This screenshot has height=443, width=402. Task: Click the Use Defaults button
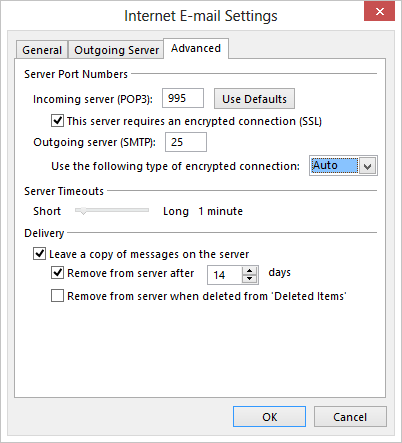[254, 99]
